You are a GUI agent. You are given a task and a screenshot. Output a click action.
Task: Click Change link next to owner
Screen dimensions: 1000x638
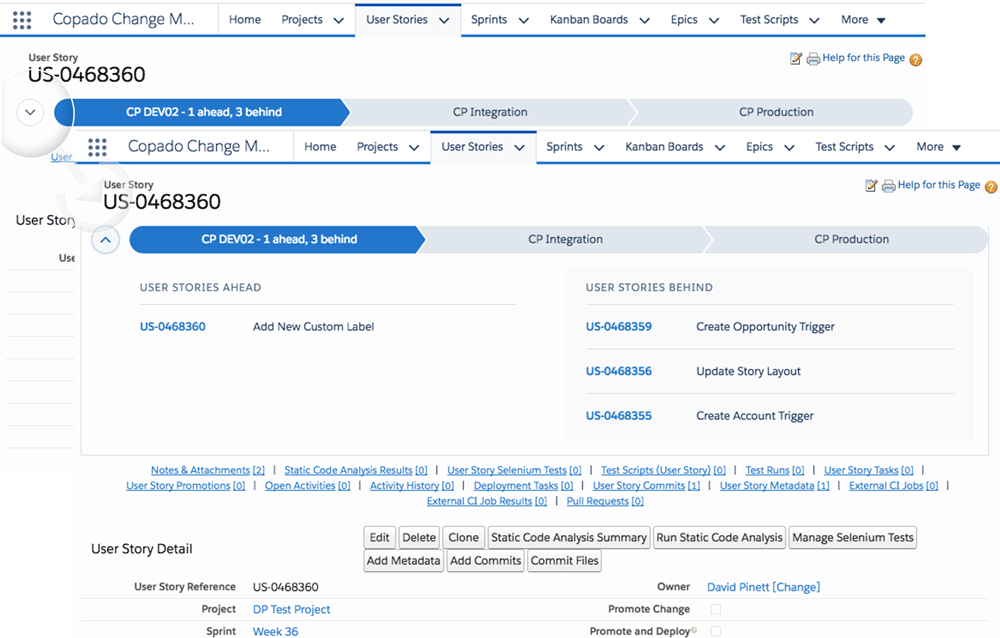796,587
